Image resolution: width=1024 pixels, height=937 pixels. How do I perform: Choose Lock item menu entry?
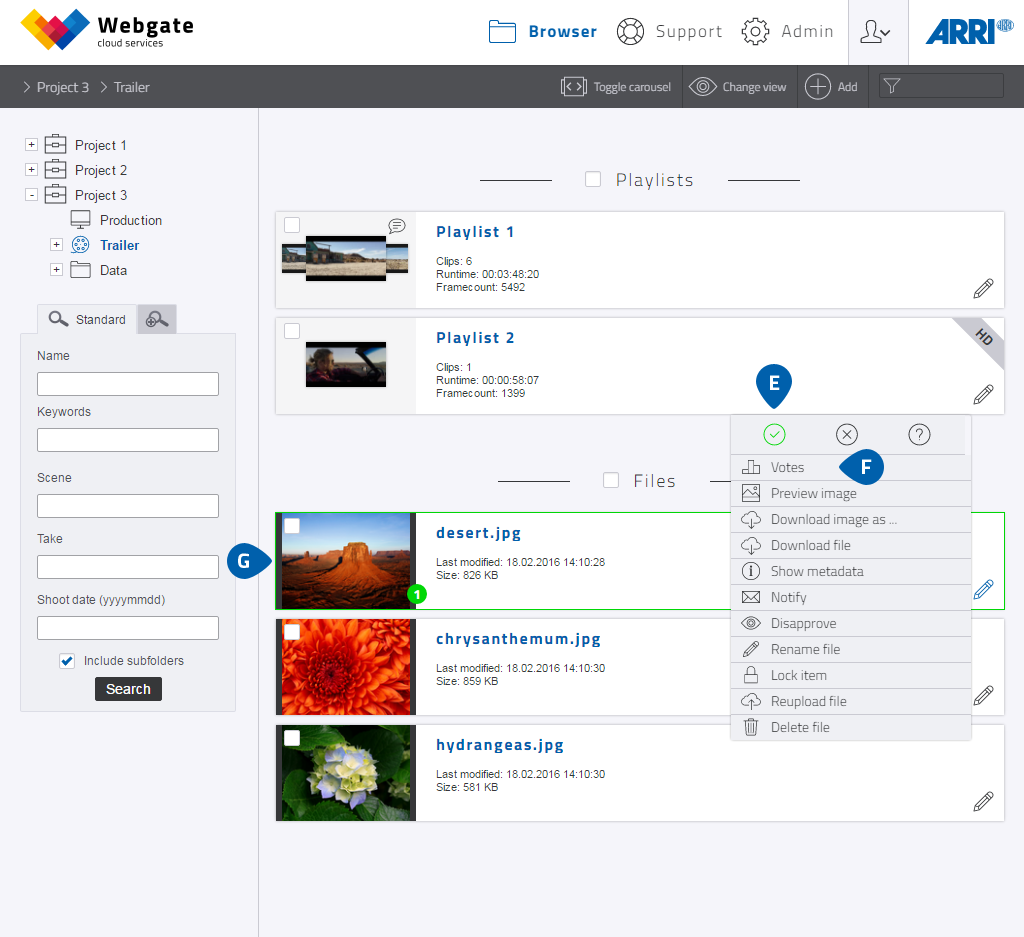850,676
